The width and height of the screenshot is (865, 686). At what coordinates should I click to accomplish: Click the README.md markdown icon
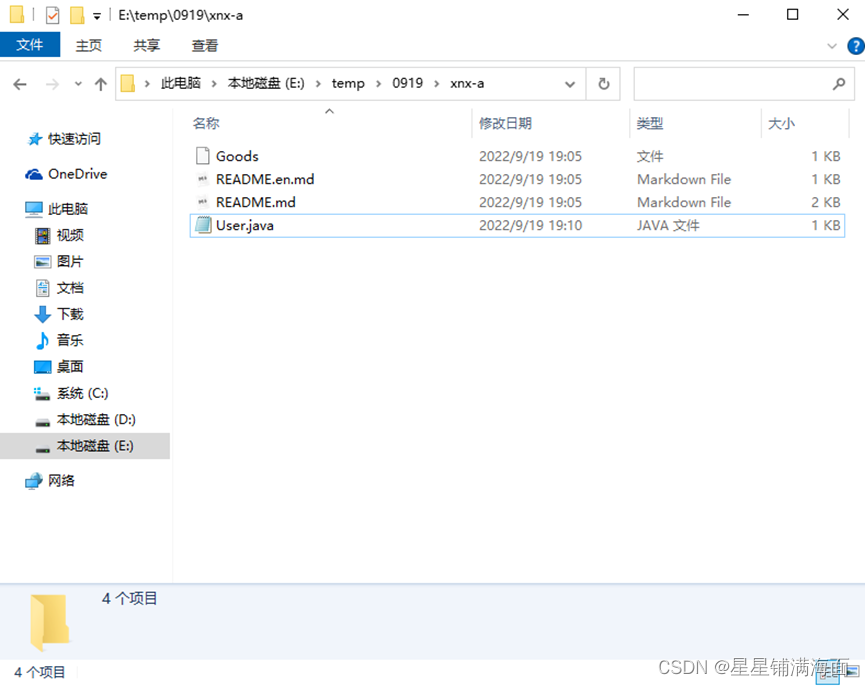202,202
